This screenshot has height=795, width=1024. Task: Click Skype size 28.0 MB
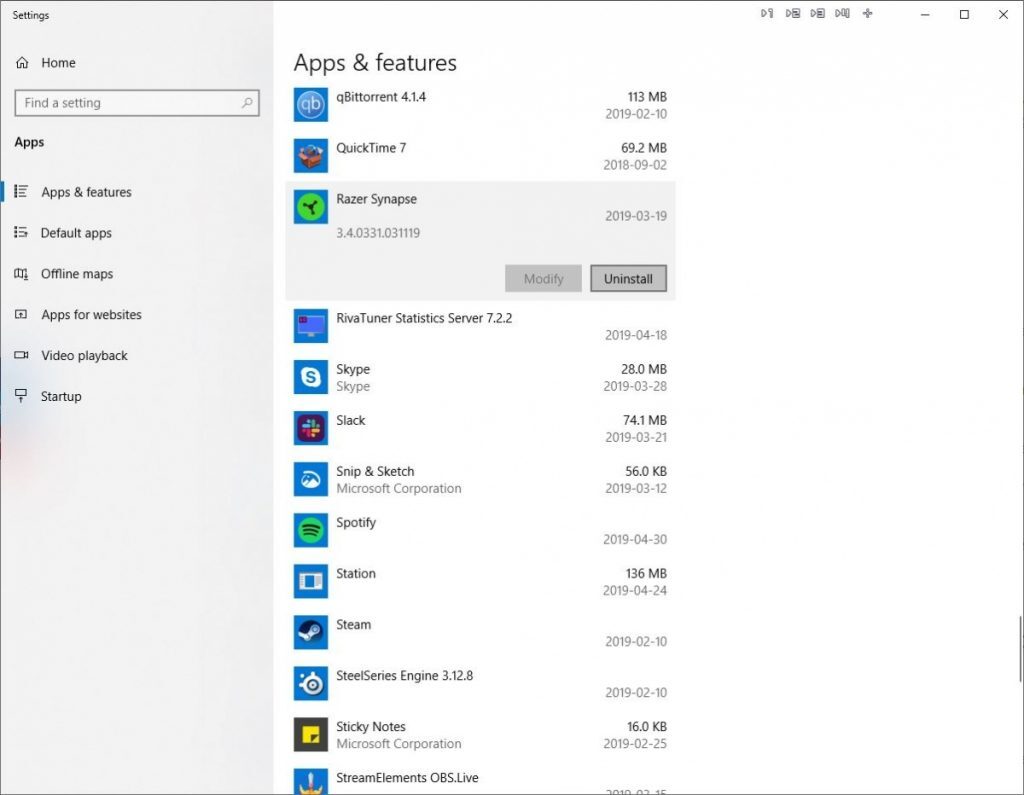pos(644,369)
